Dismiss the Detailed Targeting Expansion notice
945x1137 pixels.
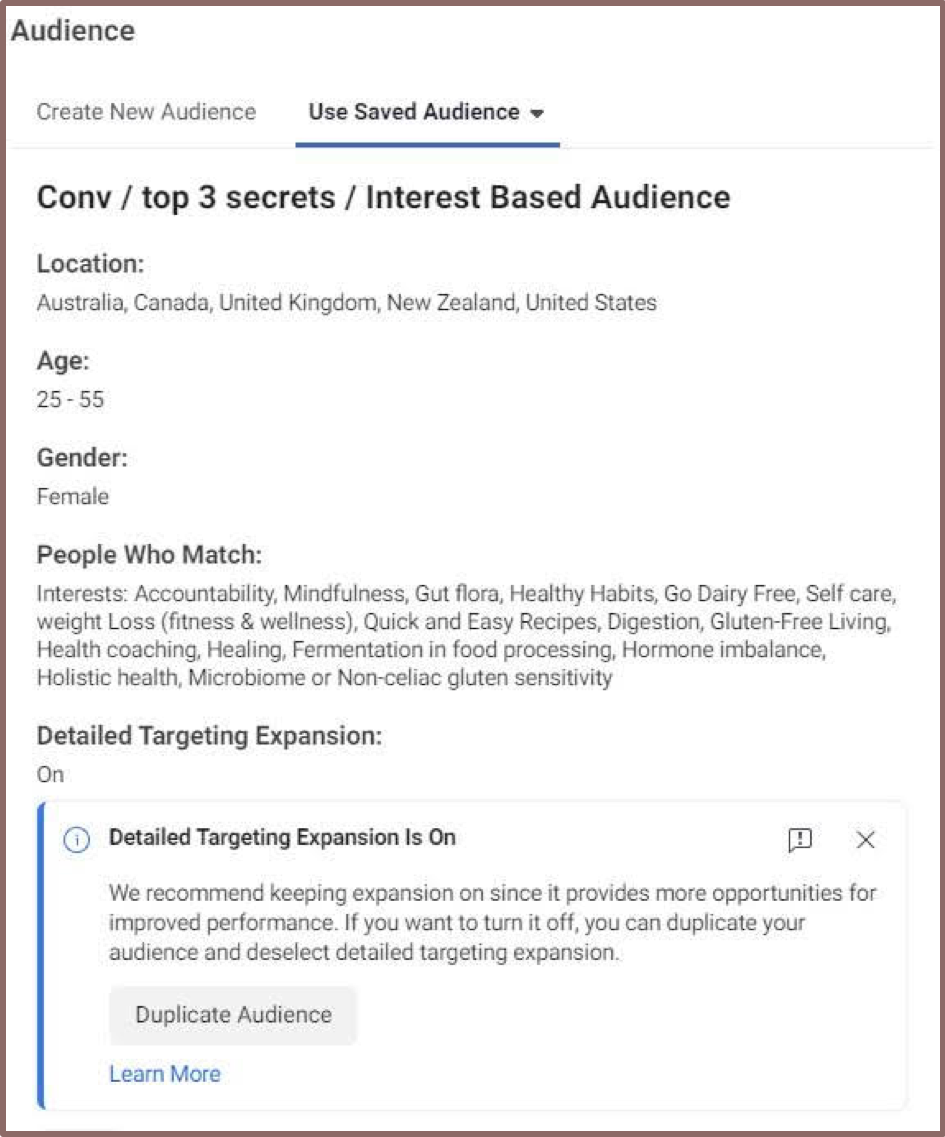pos(864,839)
